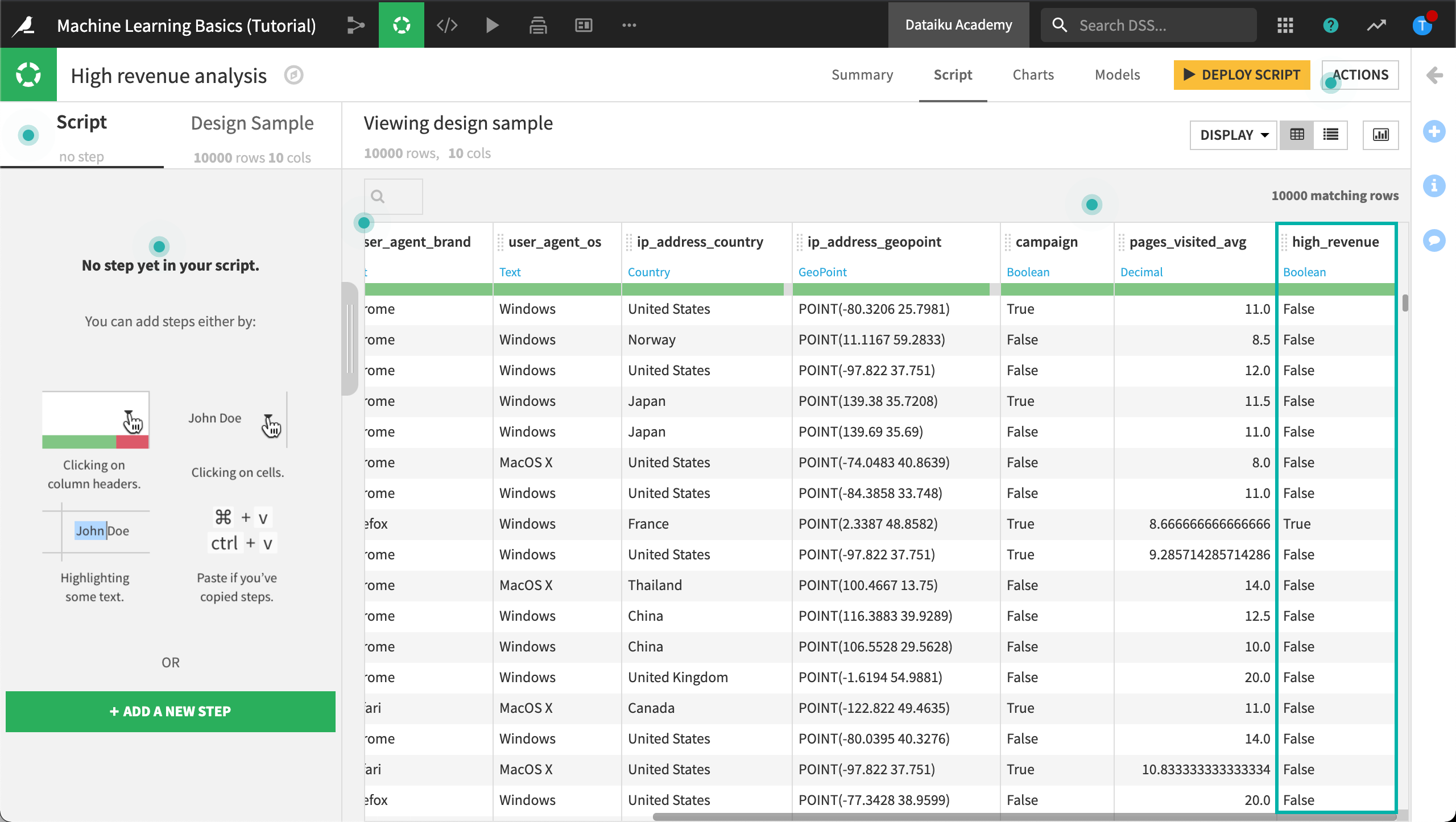Viewport: 1456px width, 822px height.
Task: Open the high_revenue column header menu
Action: [1335, 242]
